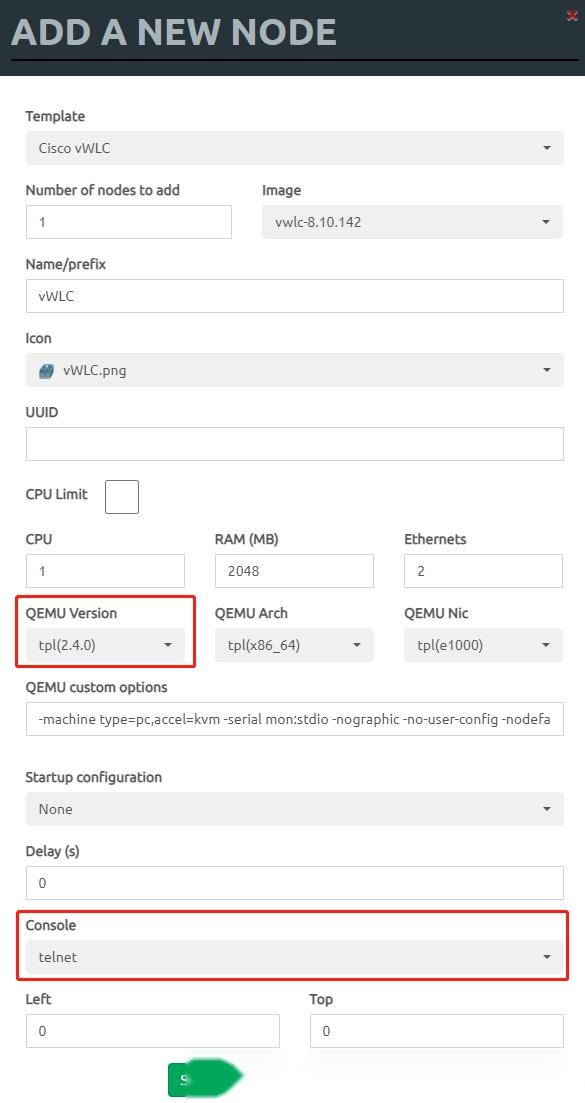Open the Startup configuration dropdown

(x=293, y=808)
